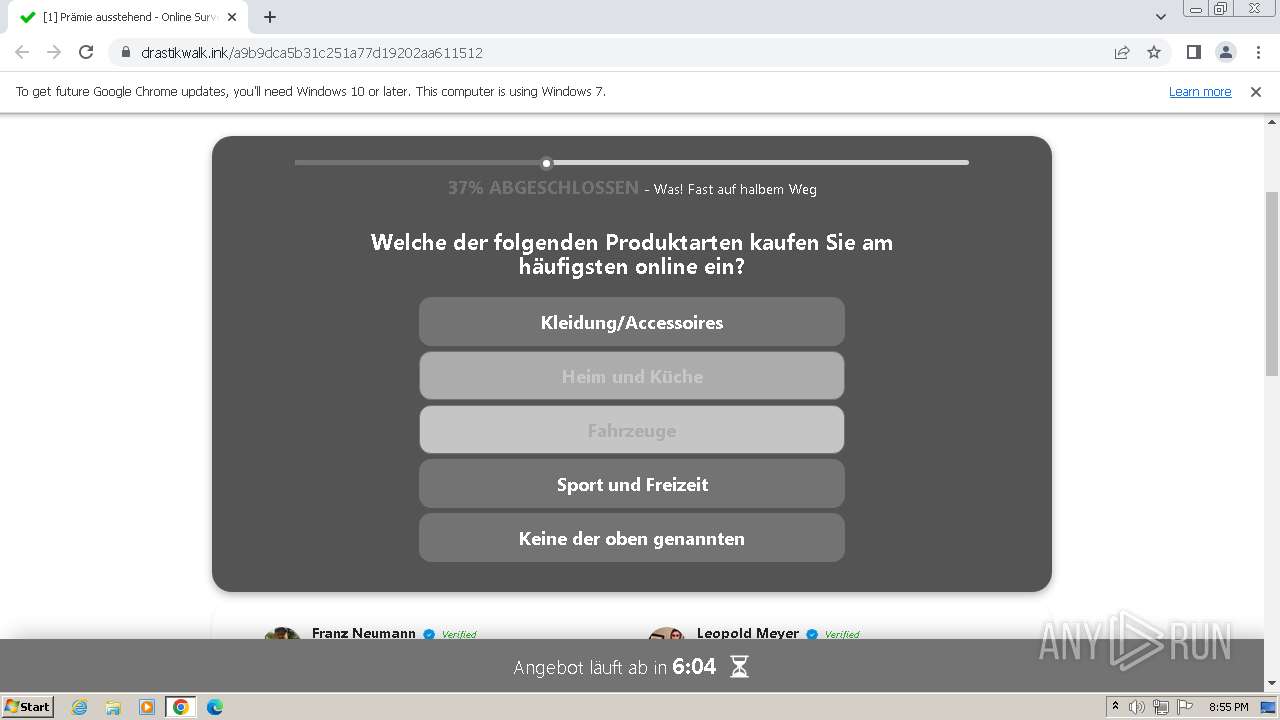Open the volume control in tray
The width and height of the screenshot is (1280, 720).
tap(1137, 707)
